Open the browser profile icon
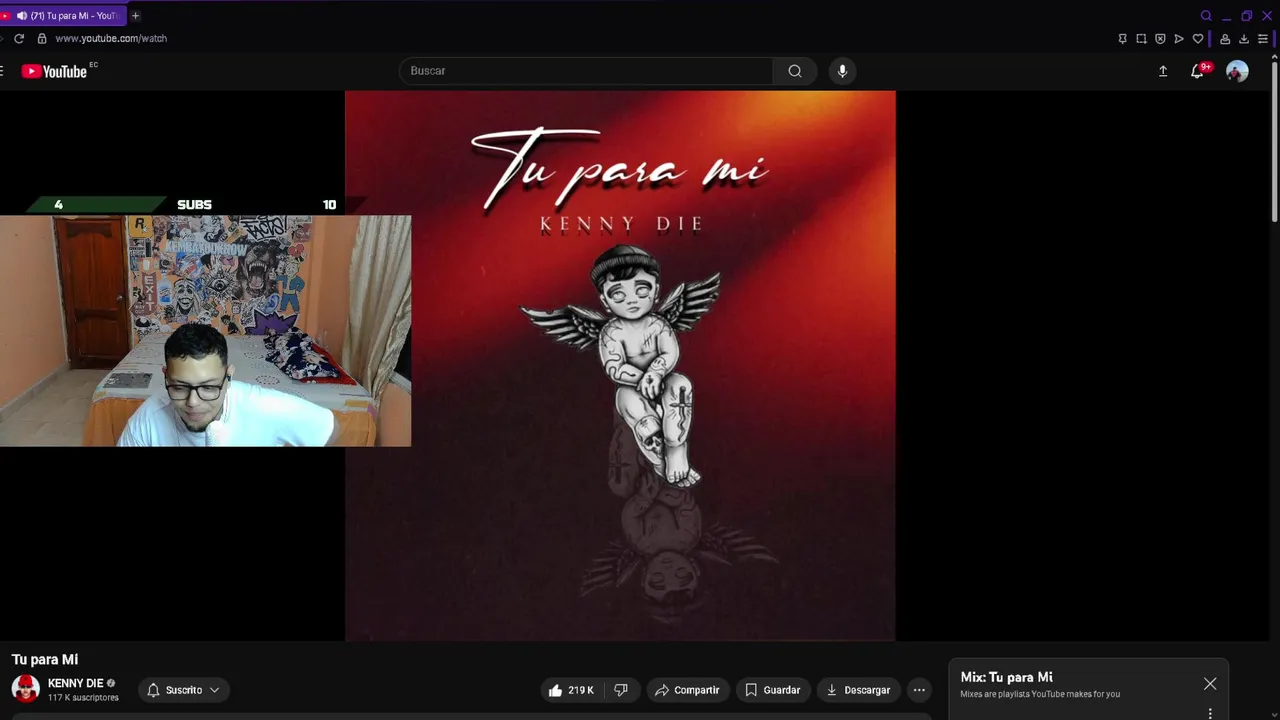Viewport: 1280px width, 720px height. pyautogui.click(x=1225, y=39)
